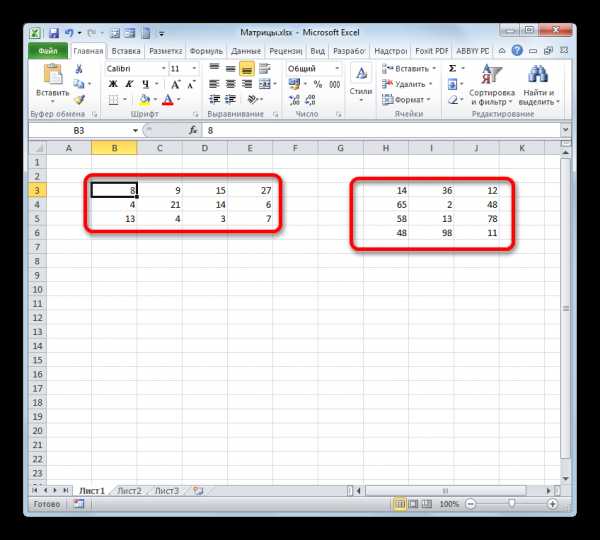Click the AutoSum sigma icon
Screen dimensions: 600x540
453,69
